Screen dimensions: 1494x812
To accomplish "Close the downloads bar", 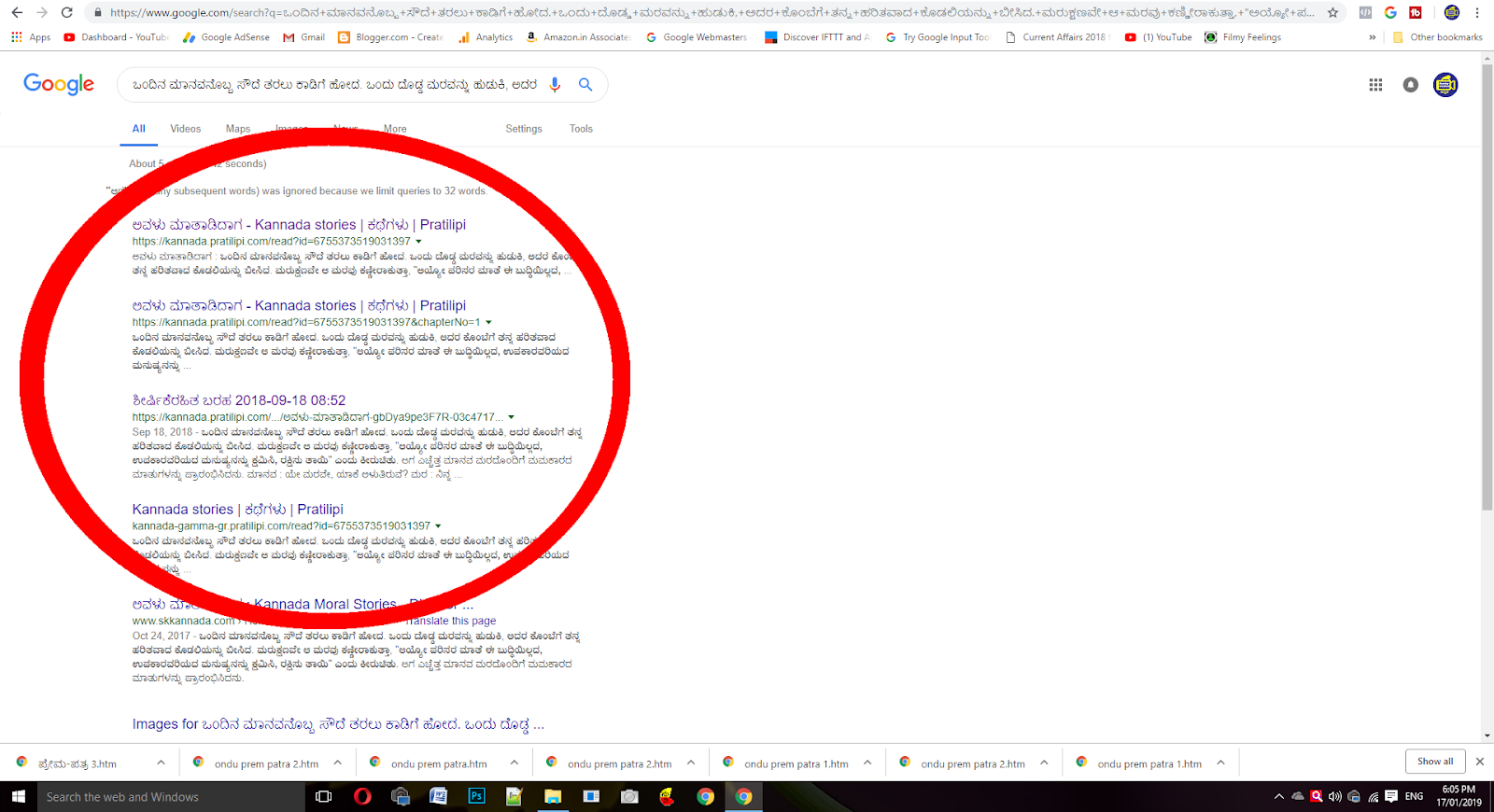I will 1479,762.
